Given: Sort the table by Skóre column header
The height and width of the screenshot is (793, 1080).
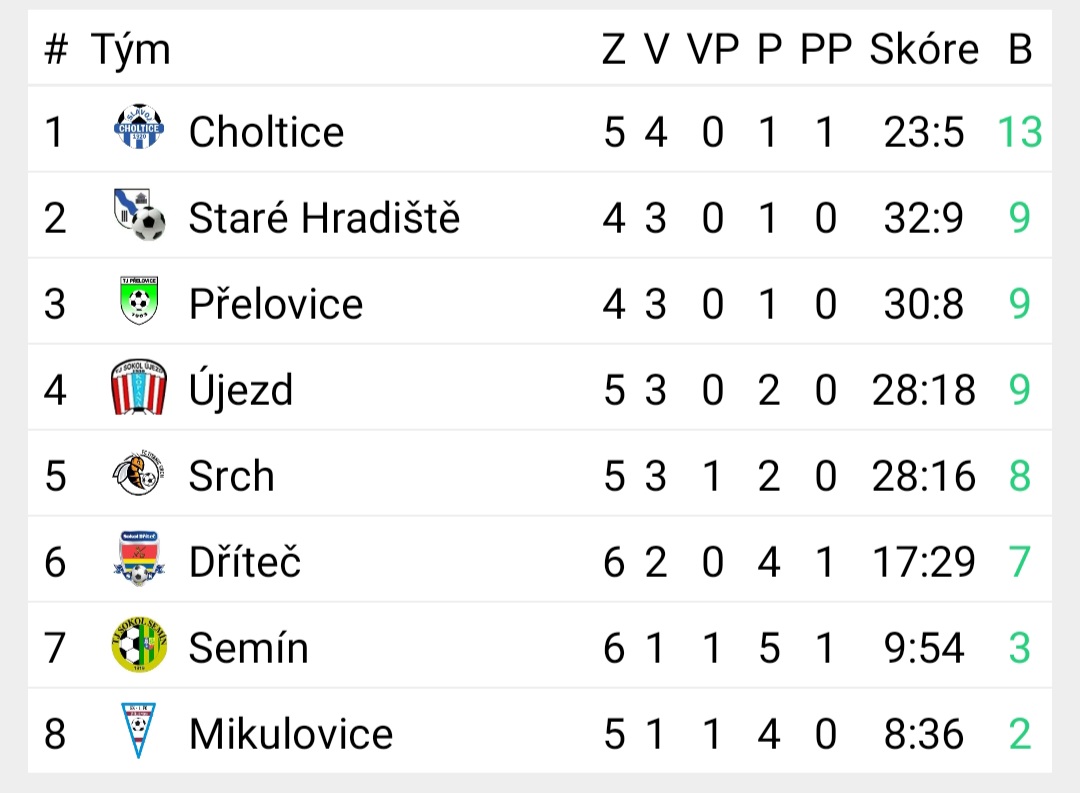Looking at the screenshot, I should [x=924, y=50].
